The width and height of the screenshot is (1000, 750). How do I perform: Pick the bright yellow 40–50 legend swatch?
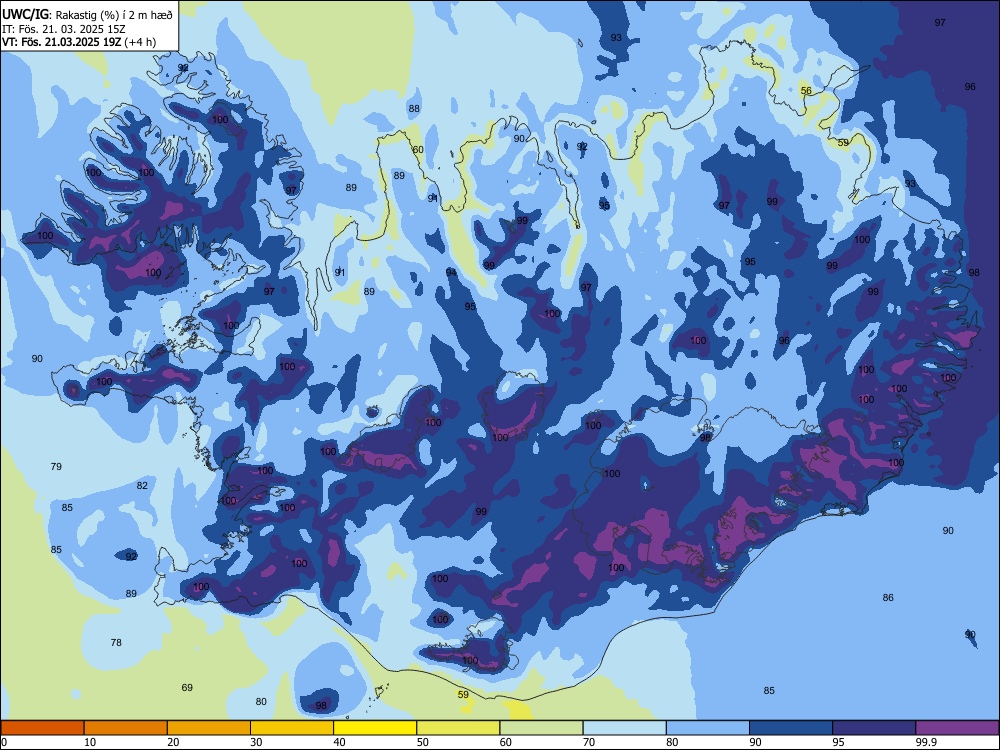[x=375, y=728]
